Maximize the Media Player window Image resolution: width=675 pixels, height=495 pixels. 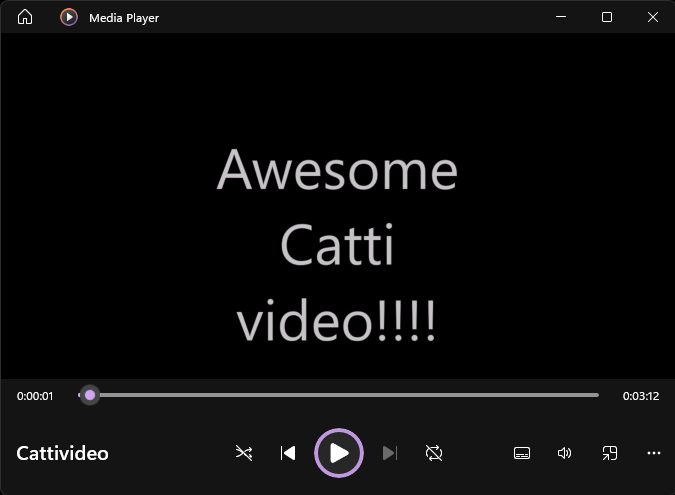[607, 17]
